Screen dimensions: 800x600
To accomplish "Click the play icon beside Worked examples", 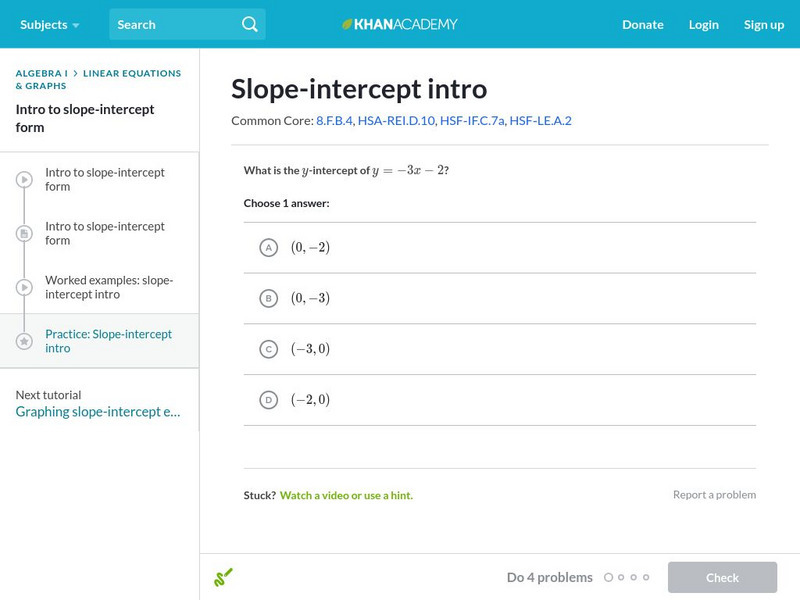I will 25,288.
